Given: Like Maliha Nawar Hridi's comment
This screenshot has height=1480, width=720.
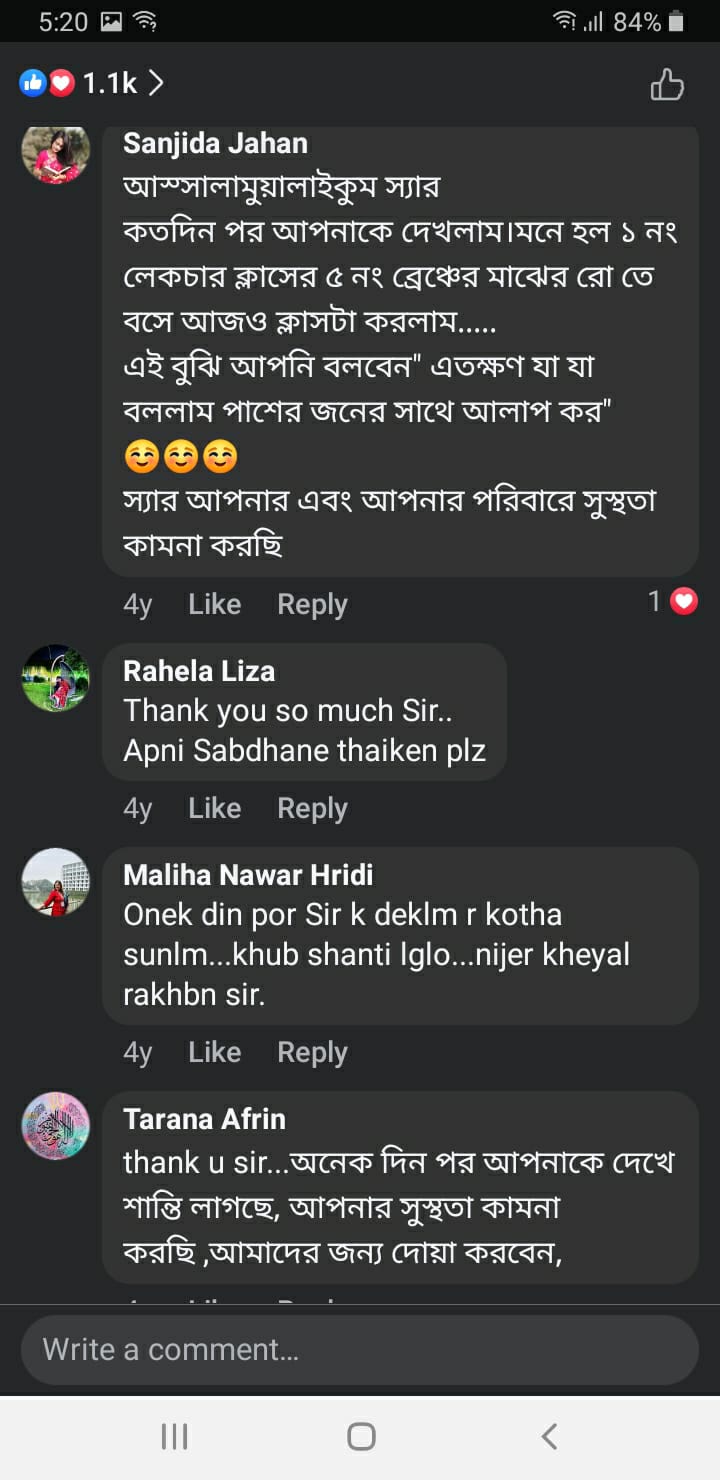Looking at the screenshot, I should pyautogui.click(x=214, y=1052).
